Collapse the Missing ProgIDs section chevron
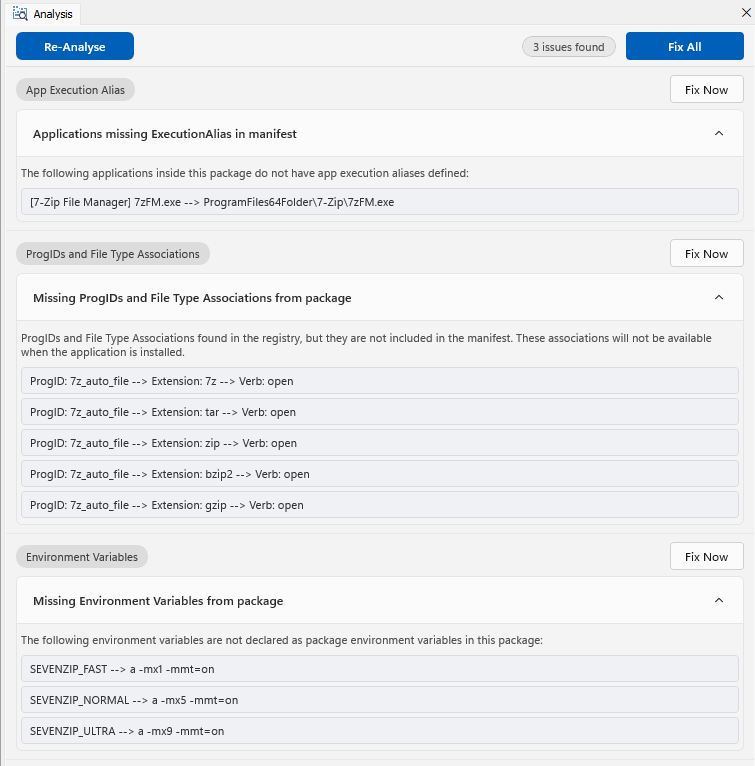Viewport: 755px width, 766px height. 719,298
